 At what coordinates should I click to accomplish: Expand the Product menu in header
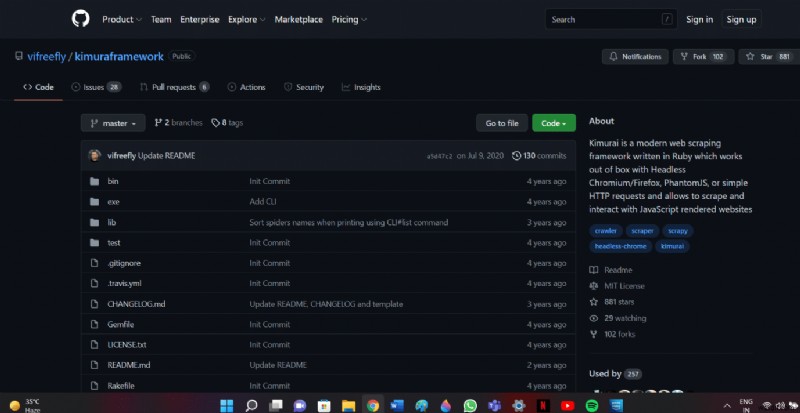121,19
